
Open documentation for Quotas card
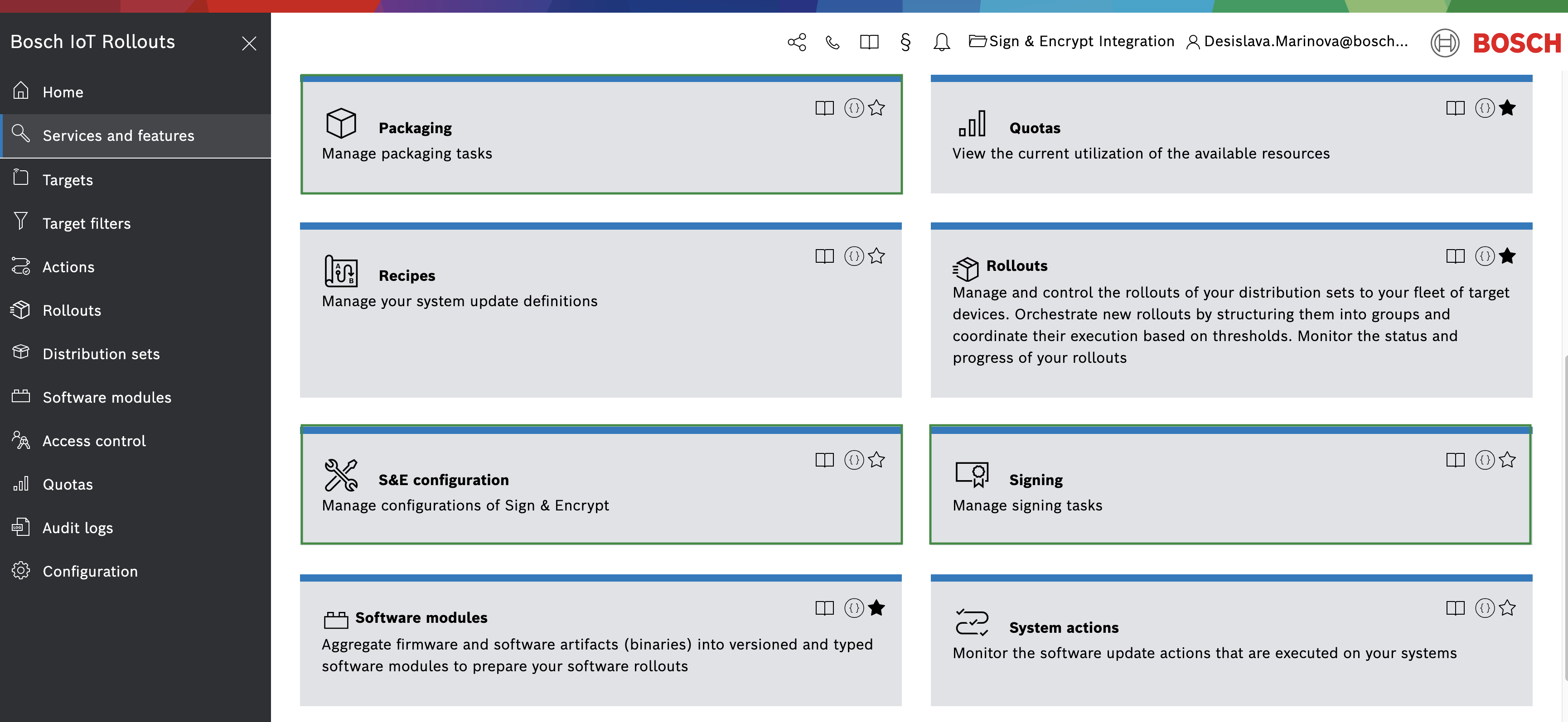tap(1456, 108)
